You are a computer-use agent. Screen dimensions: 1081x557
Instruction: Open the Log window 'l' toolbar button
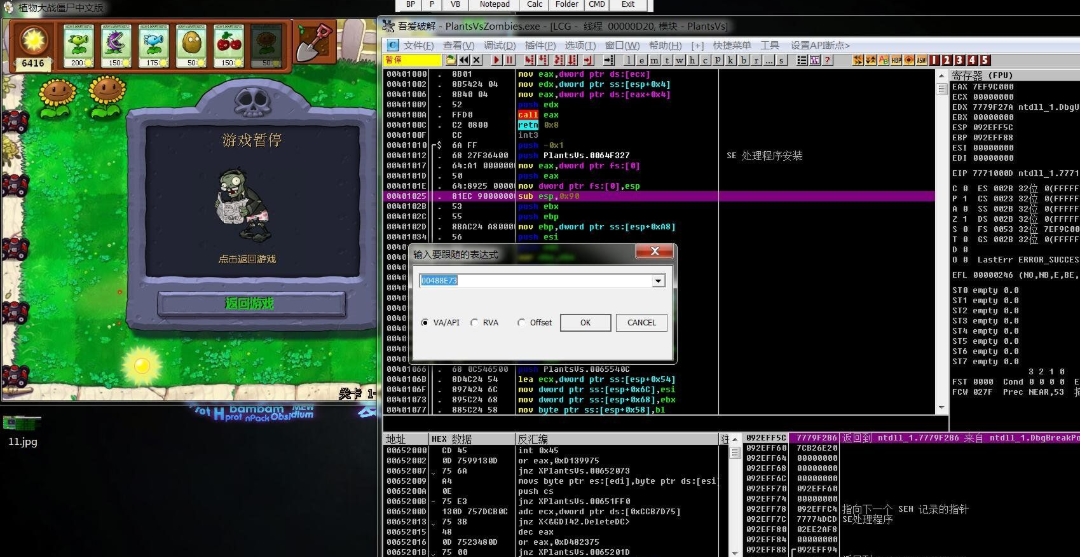[629, 60]
